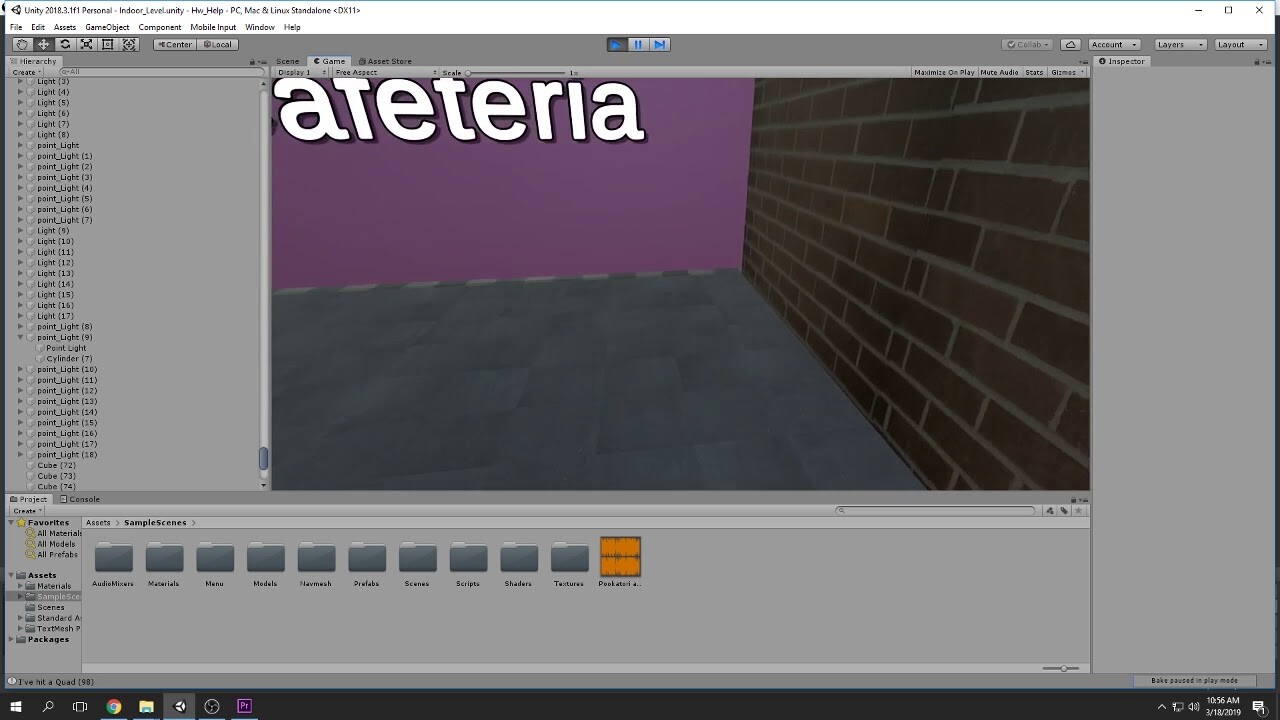The width and height of the screenshot is (1280, 720).
Task: Open the AudioMixers folder
Action: click(x=113, y=564)
